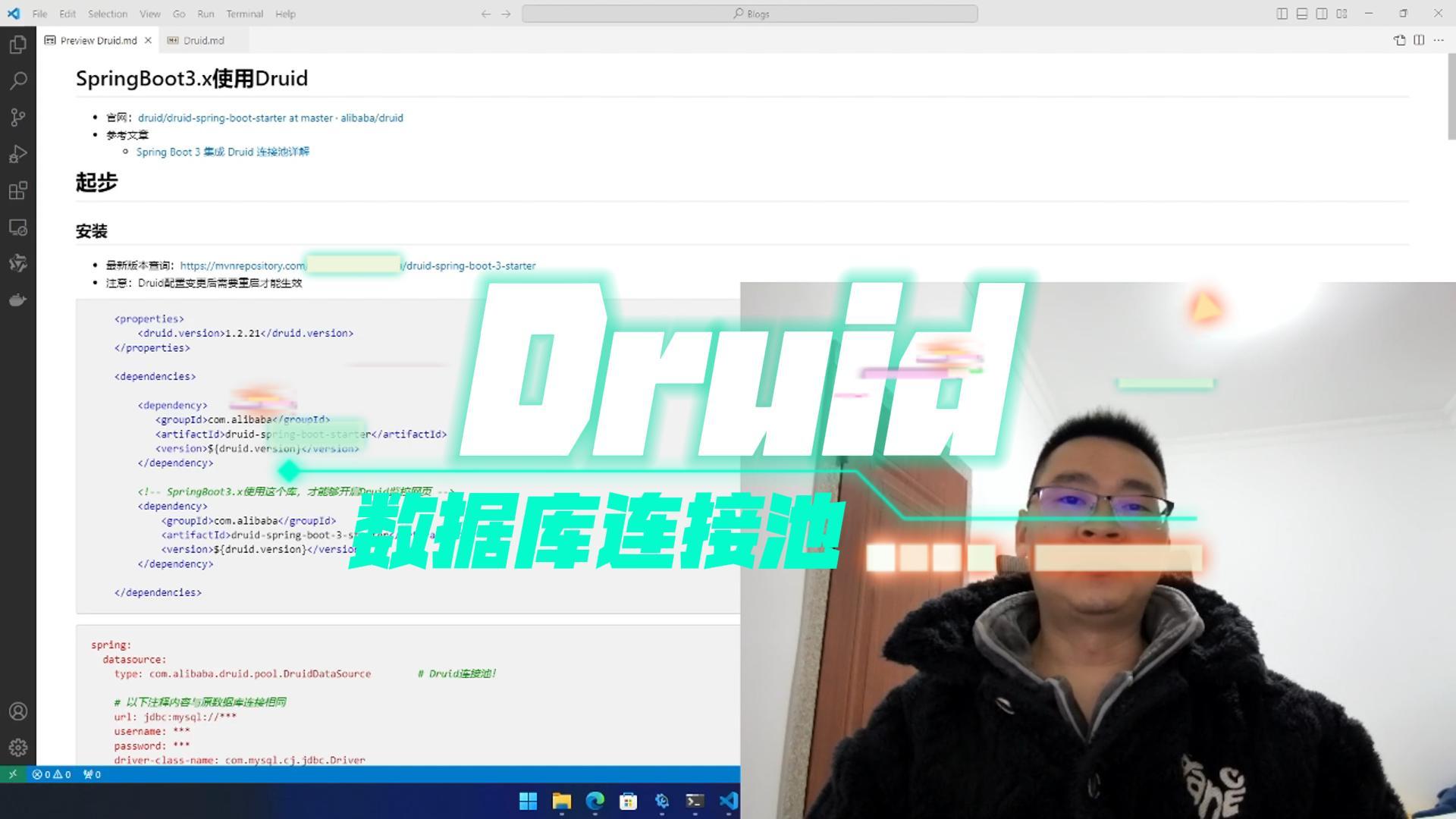
Task: Click the Show Source icon in editor toolbar
Action: point(1399,40)
